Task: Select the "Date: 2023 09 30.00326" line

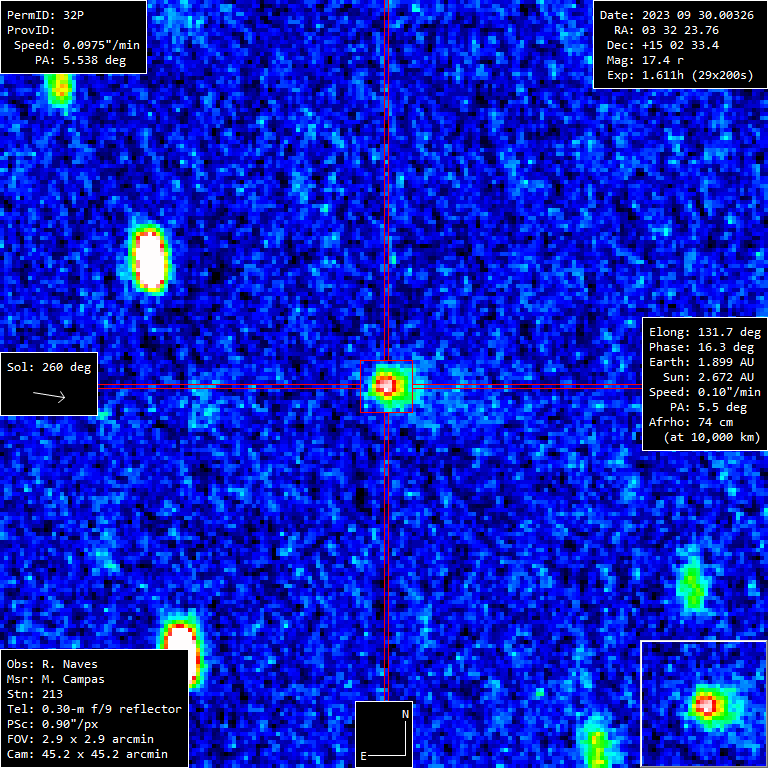Action: [676, 15]
